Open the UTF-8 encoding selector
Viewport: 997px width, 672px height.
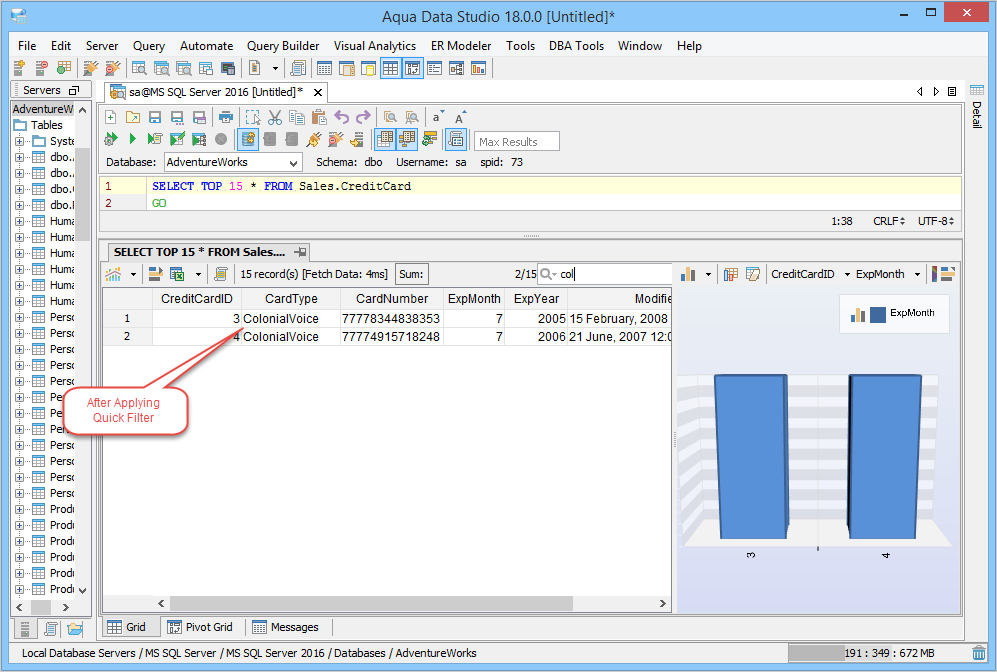pyautogui.click(x=936, y=221)
